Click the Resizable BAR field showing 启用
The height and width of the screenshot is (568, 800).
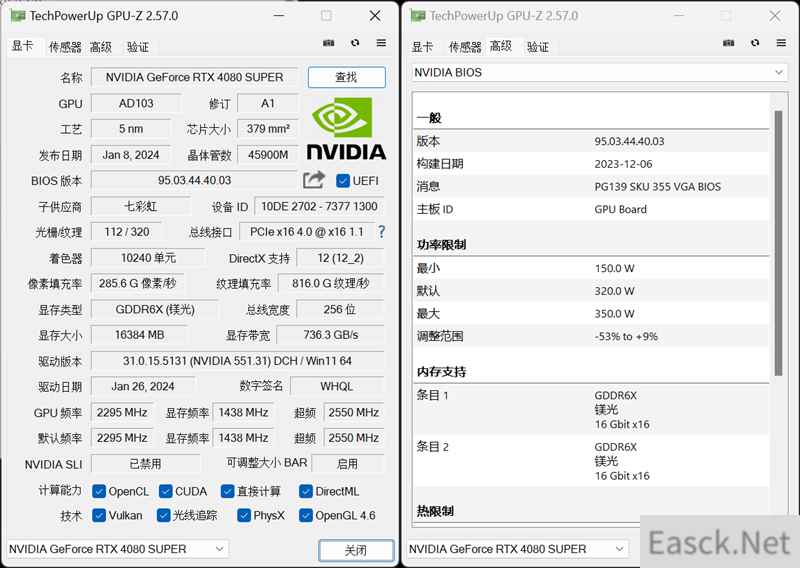click(347, 464)
